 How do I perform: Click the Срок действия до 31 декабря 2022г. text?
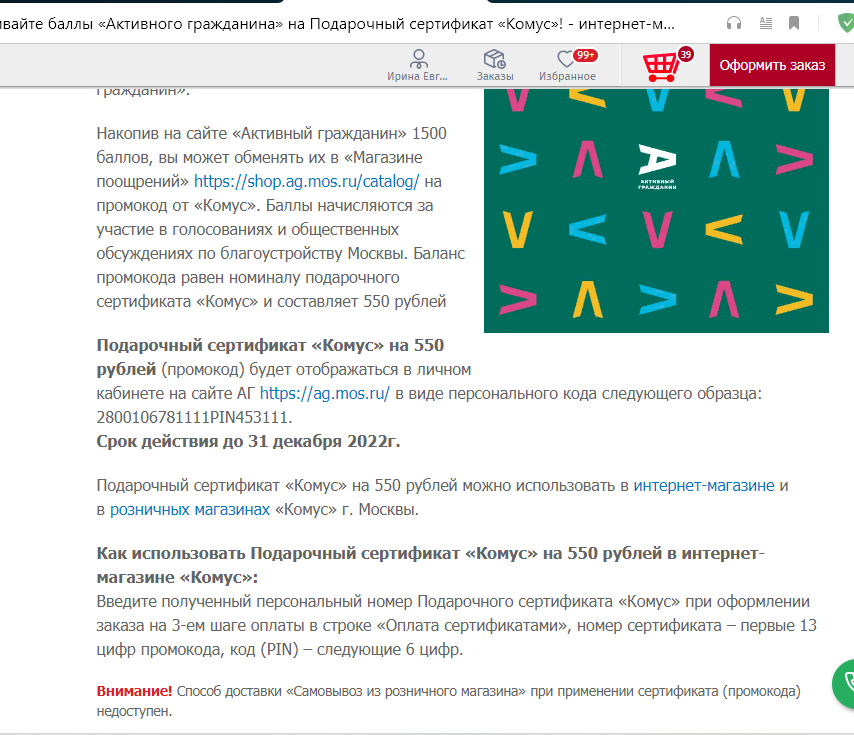[248, 441]
